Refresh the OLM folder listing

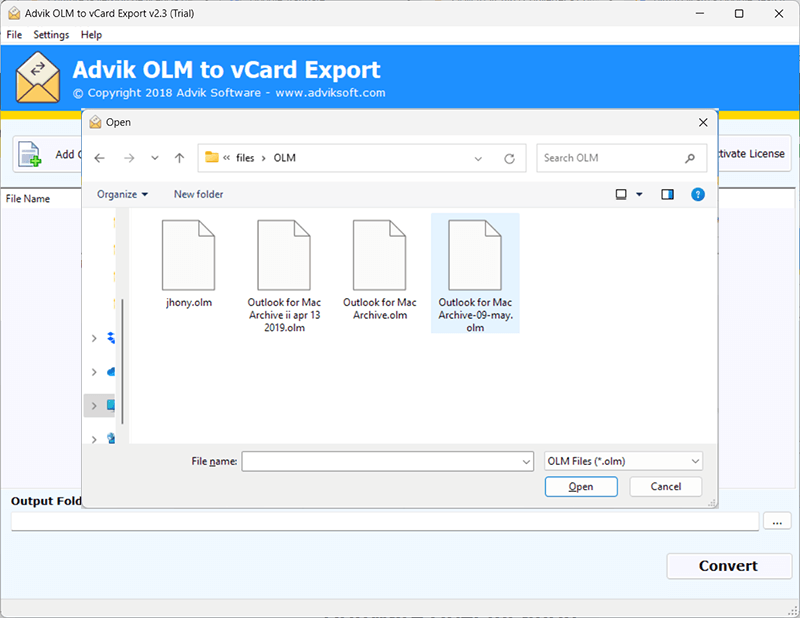tap(509, 159)
